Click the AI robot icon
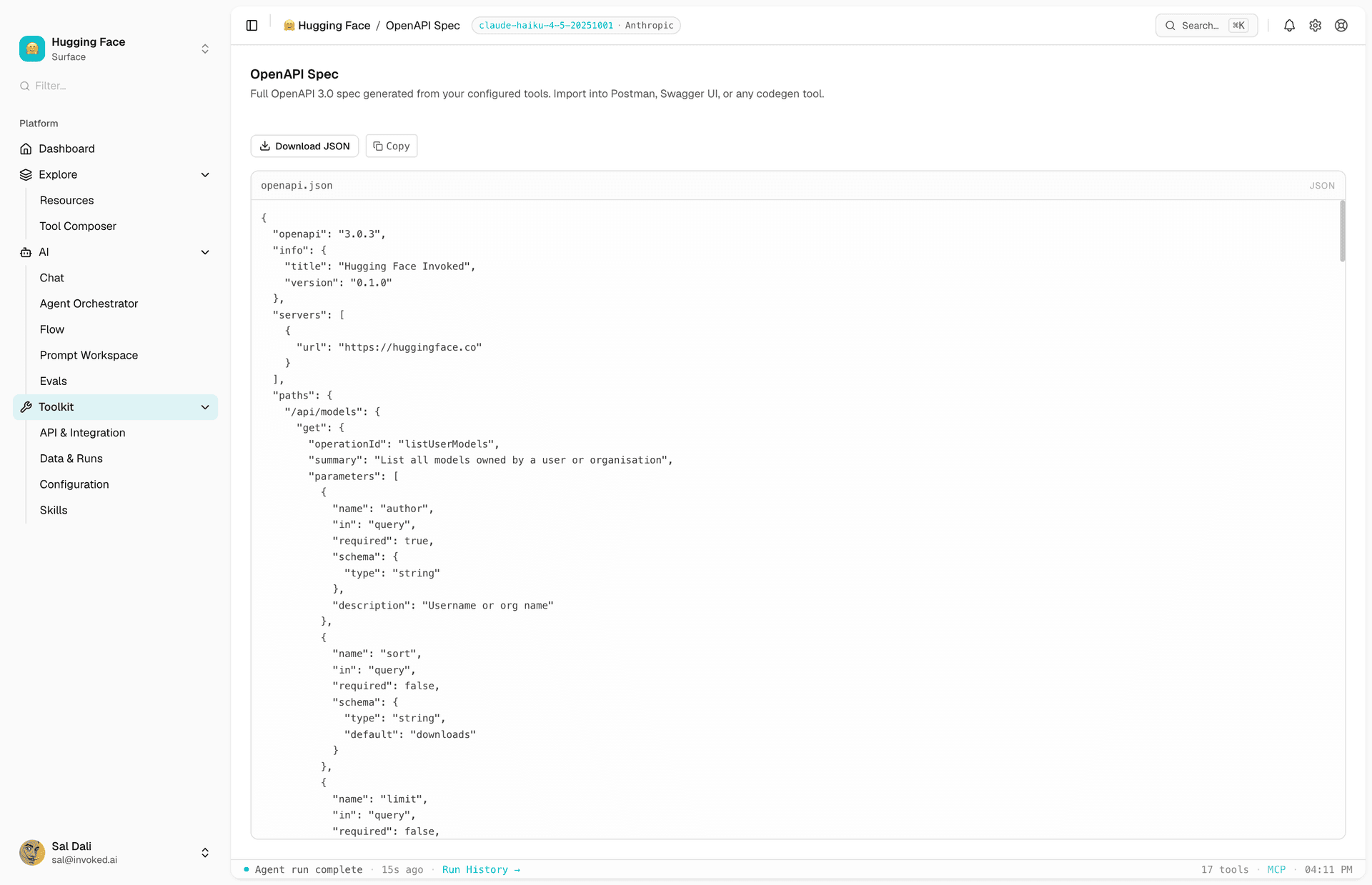The image size is (1372, 885). (26, 252)
